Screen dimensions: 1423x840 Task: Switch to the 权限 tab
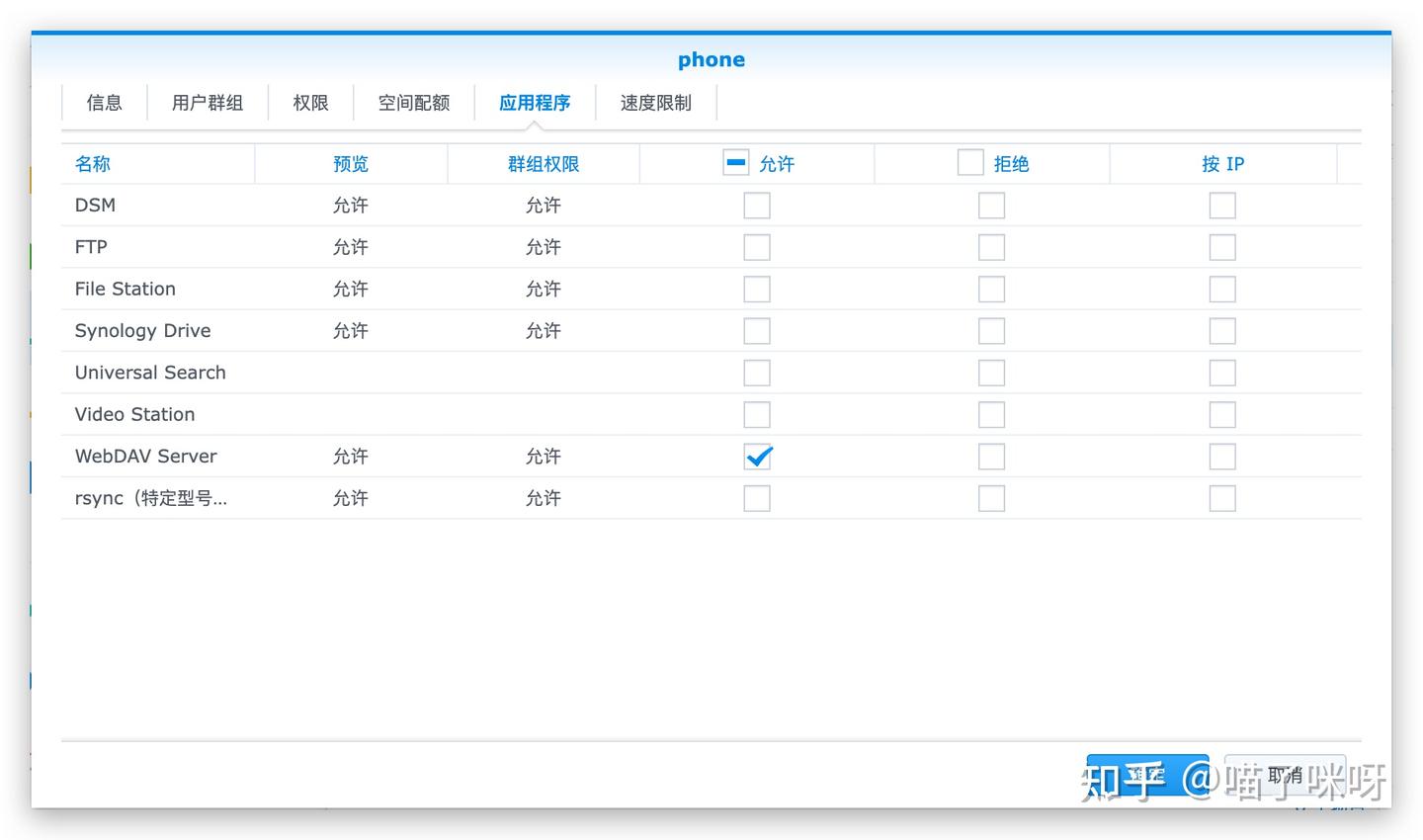point(310,103)
